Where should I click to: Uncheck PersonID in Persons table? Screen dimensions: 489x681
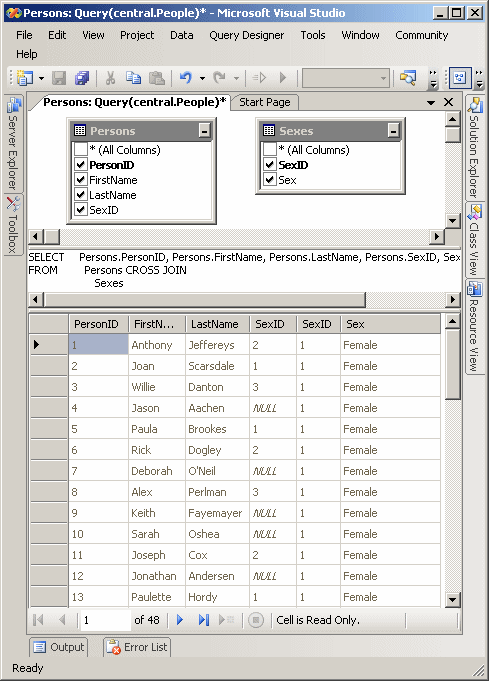81,165
